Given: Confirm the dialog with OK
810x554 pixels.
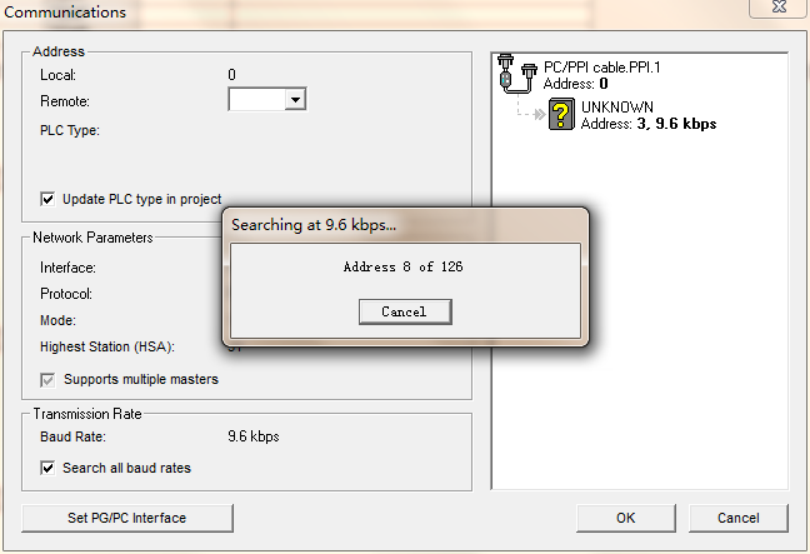Looking at the screenshot, I should coord(626,518).
